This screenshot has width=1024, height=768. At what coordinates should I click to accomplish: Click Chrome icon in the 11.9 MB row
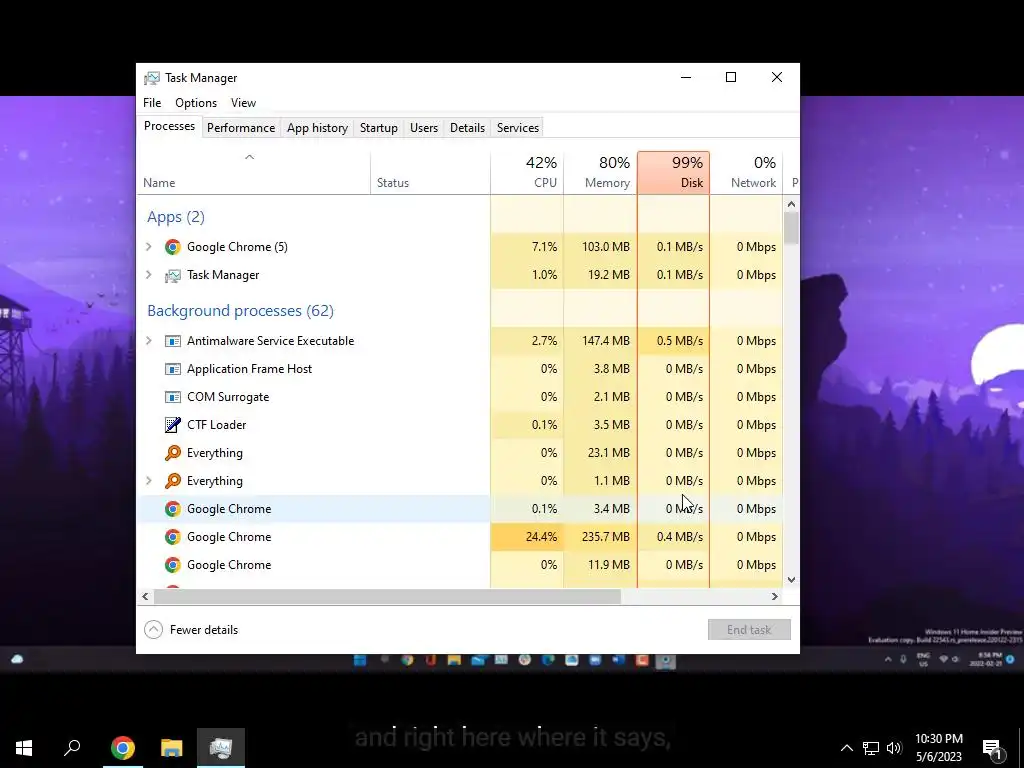[172, 565]
